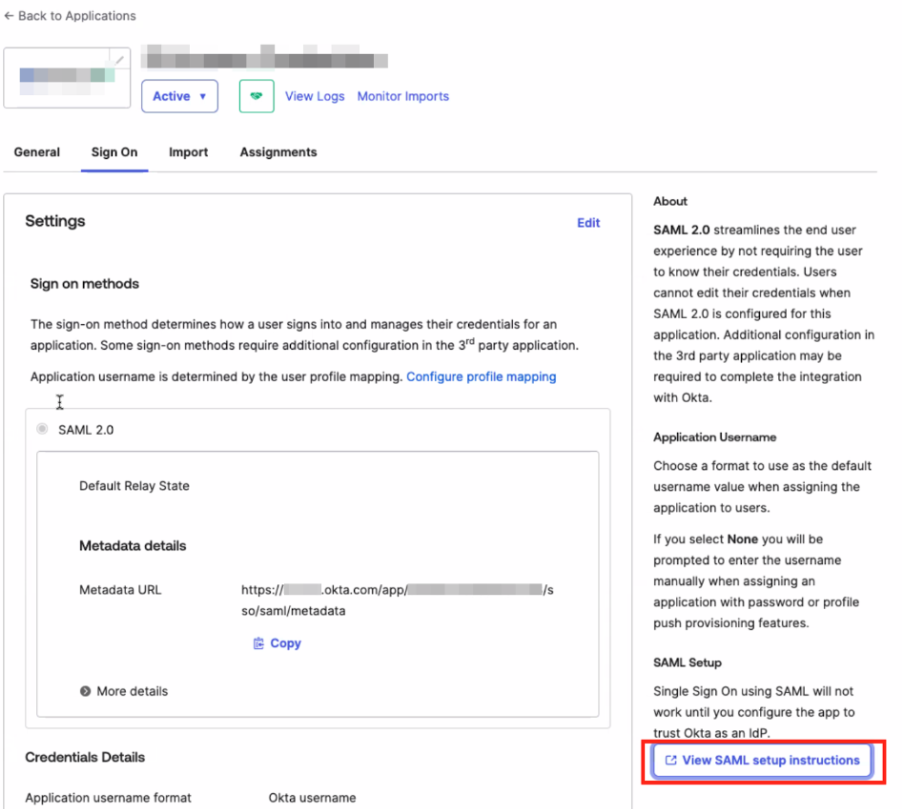Open the Active status dropdown
Image resolution: width=902 pixels, height=809 pixels.
[x=179, y=96]
